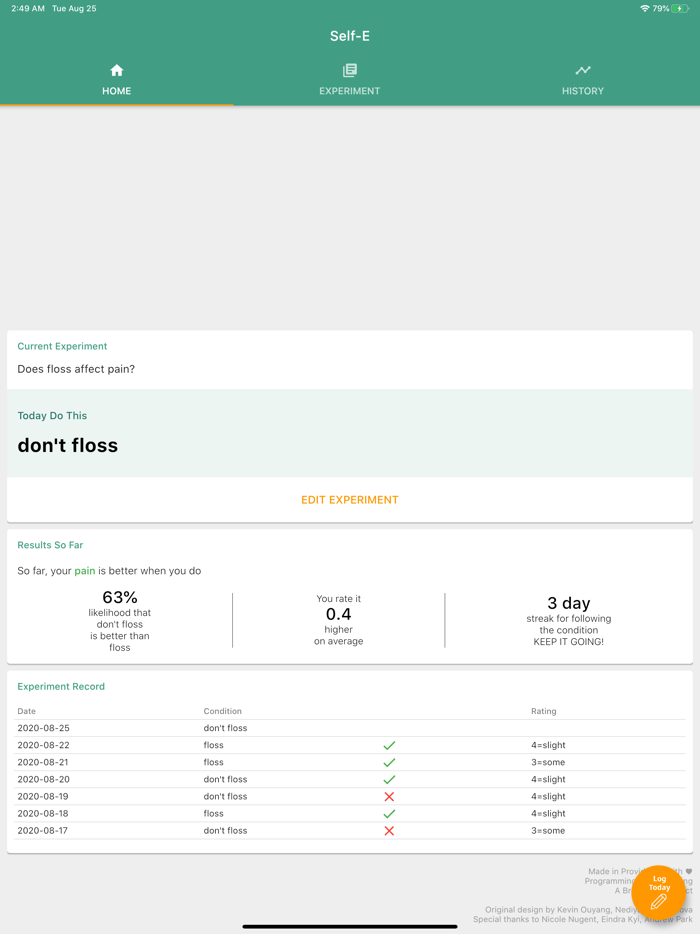Click the green 'pain' word
This screenshot has width=700, height=934.
pos(85,571)
